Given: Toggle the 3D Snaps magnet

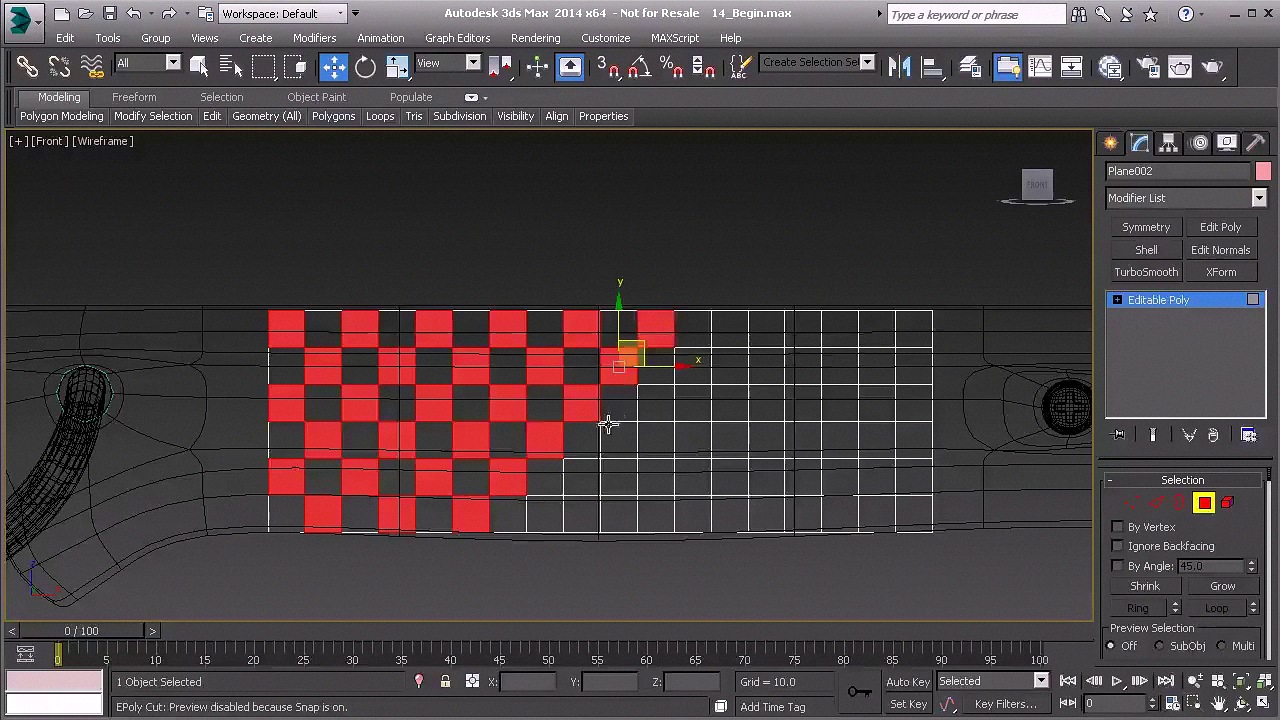Looking at the screenshot, I should [608, 67].
